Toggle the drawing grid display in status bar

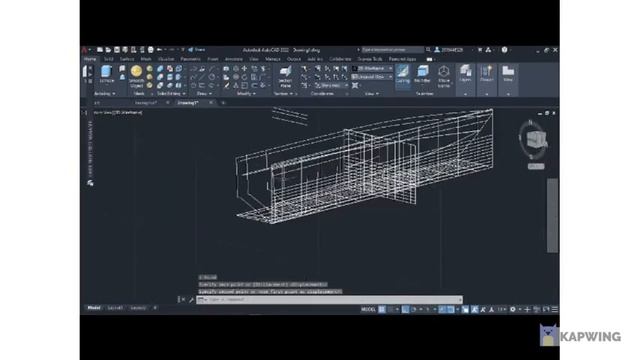pyautogui.click(x=382, y=309)
